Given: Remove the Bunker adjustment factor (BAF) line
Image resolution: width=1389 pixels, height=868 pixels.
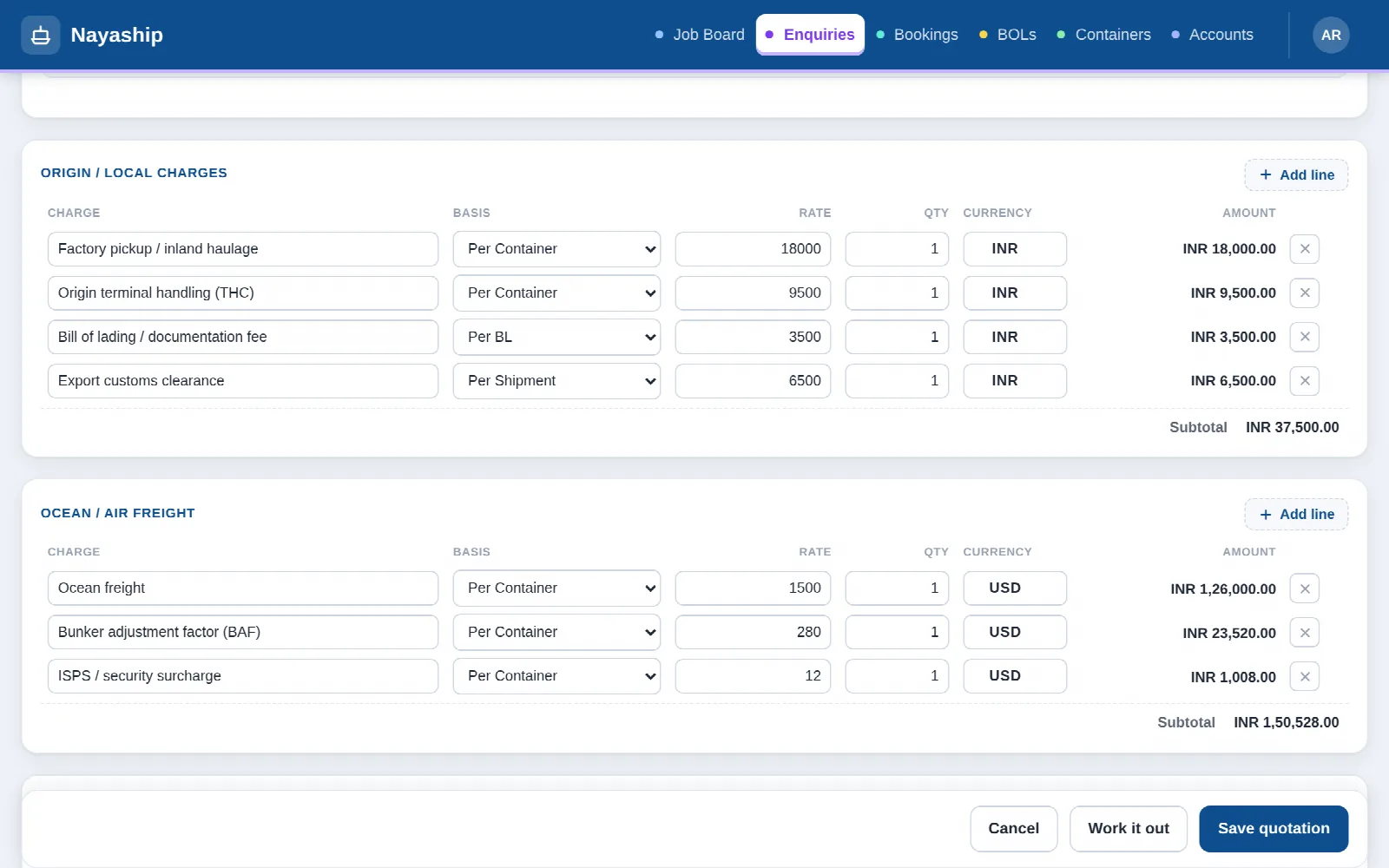Looking at the screenshot, I should [x=1305, y=633].
